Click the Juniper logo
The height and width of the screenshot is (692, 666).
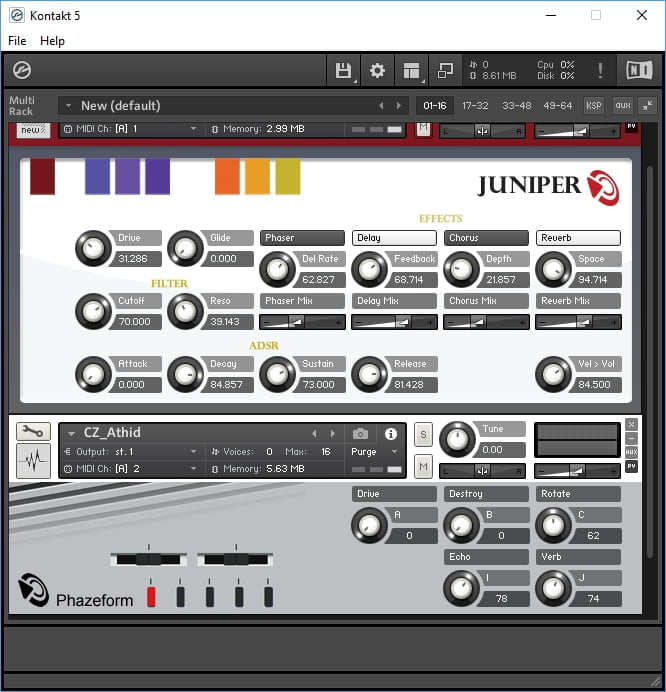coord(549,187)
